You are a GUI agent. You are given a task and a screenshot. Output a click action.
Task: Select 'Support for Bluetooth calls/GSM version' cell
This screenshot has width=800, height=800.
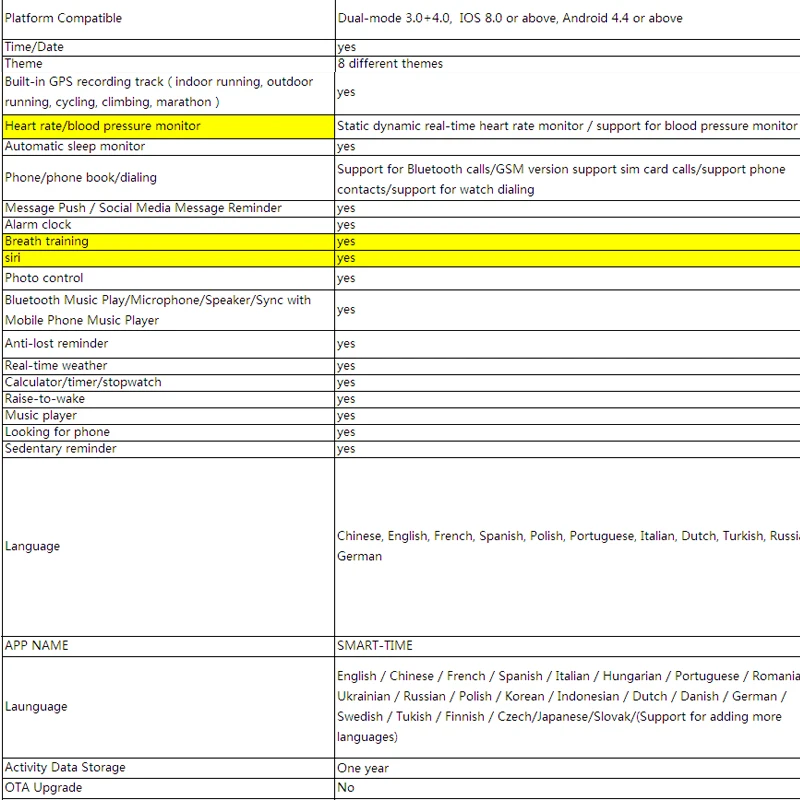[567, 178]
